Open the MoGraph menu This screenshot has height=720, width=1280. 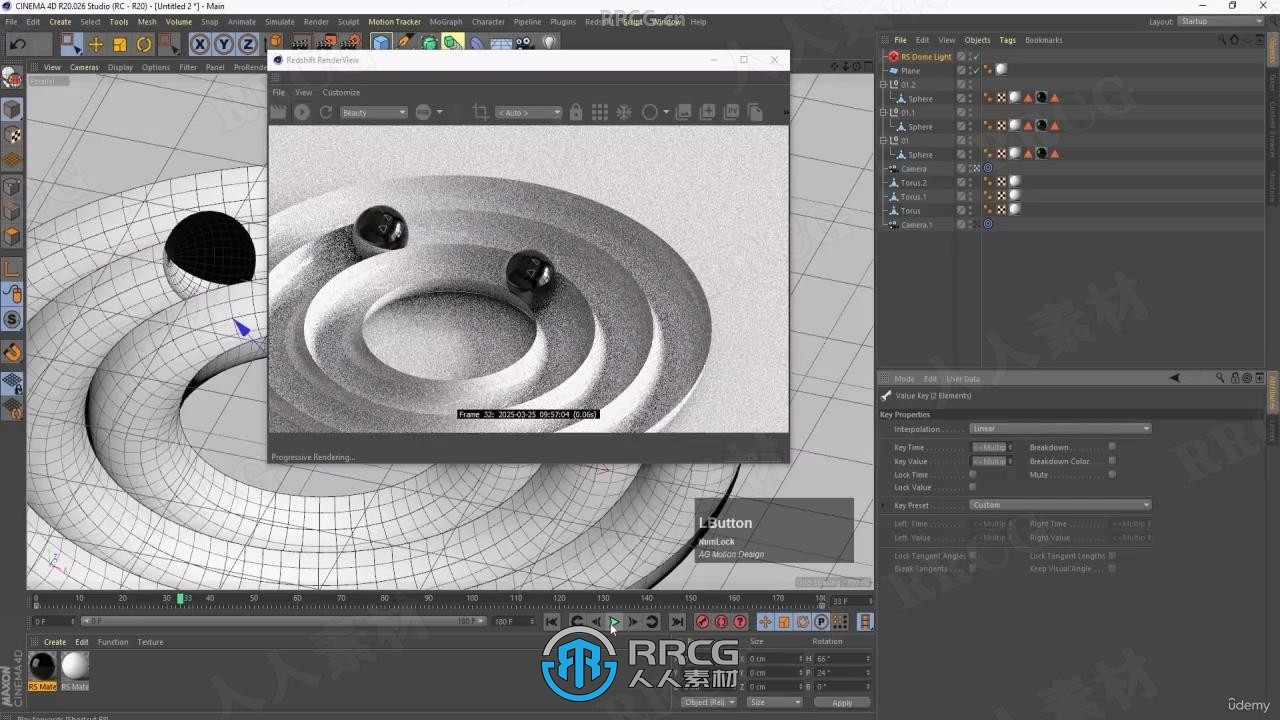pos(446,21)
